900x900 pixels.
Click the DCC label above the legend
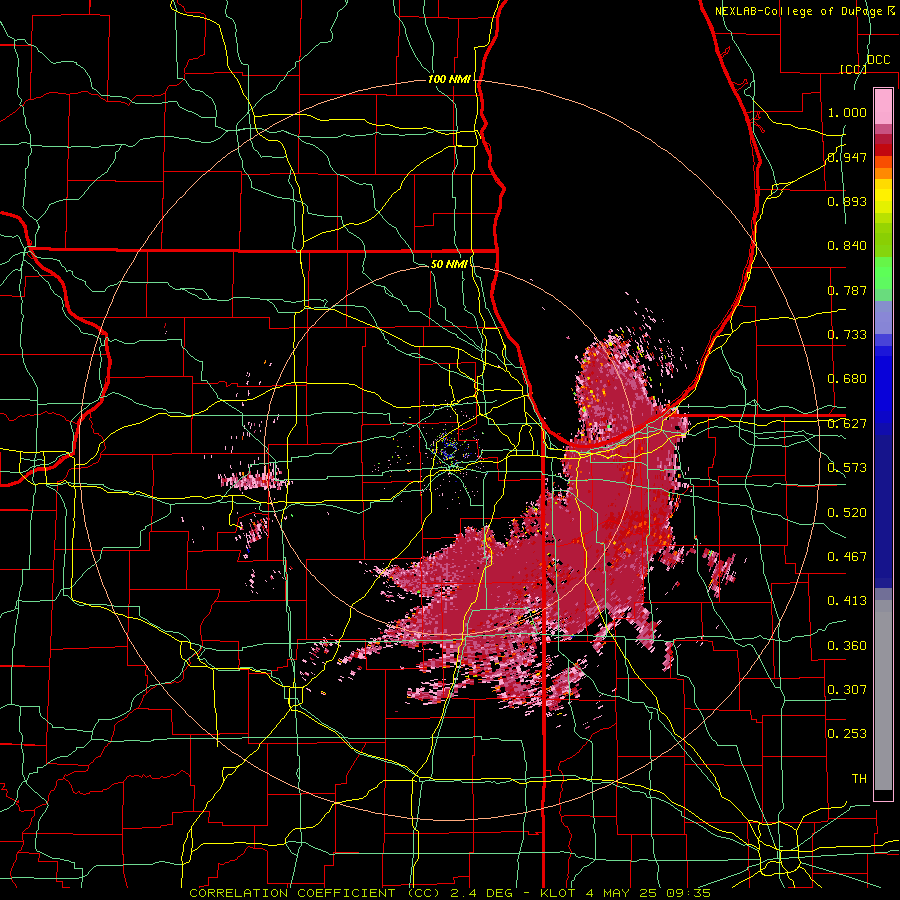[878, 60]
